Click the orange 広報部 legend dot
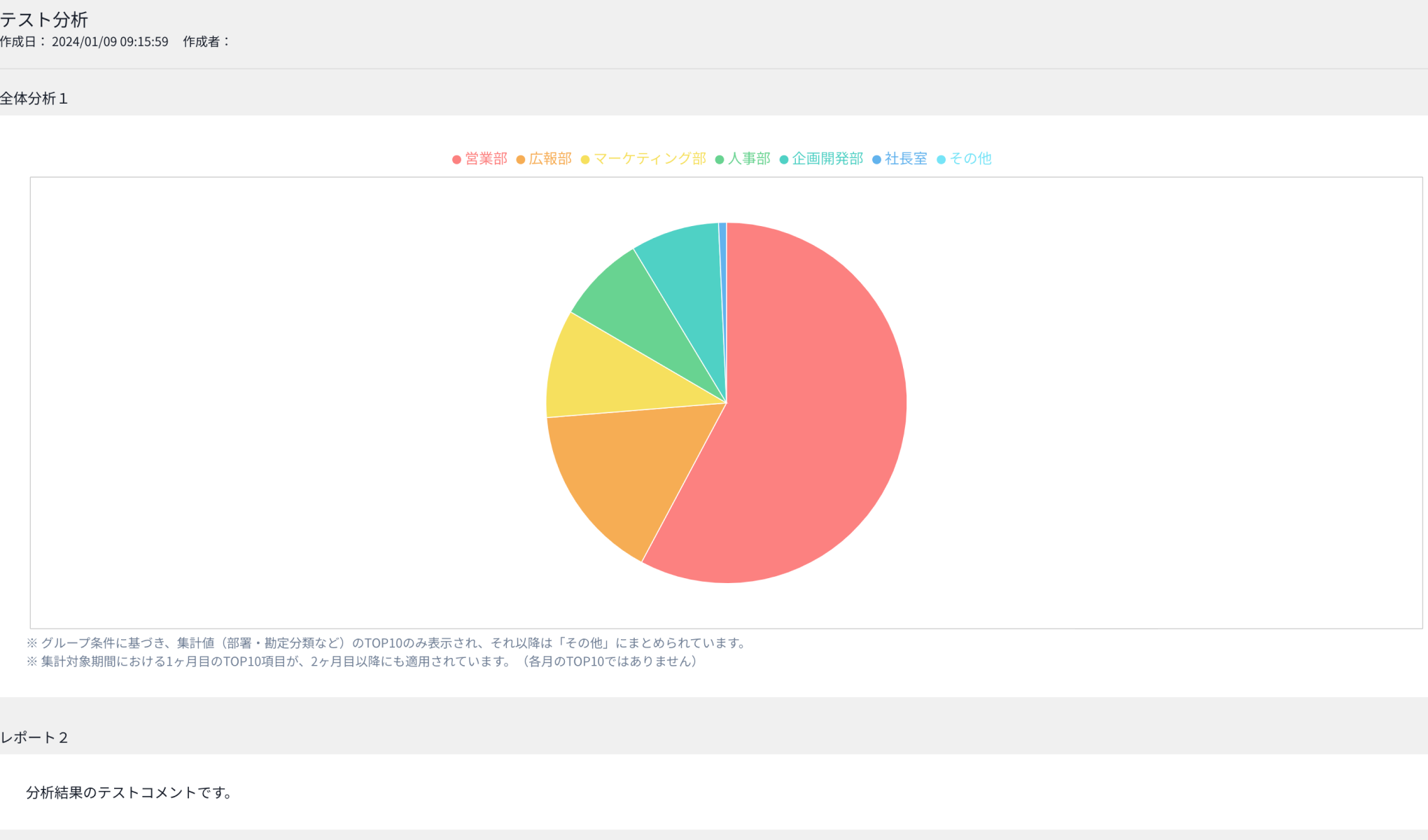Viewport: 1428px width, 840px height. coord(521,160)
